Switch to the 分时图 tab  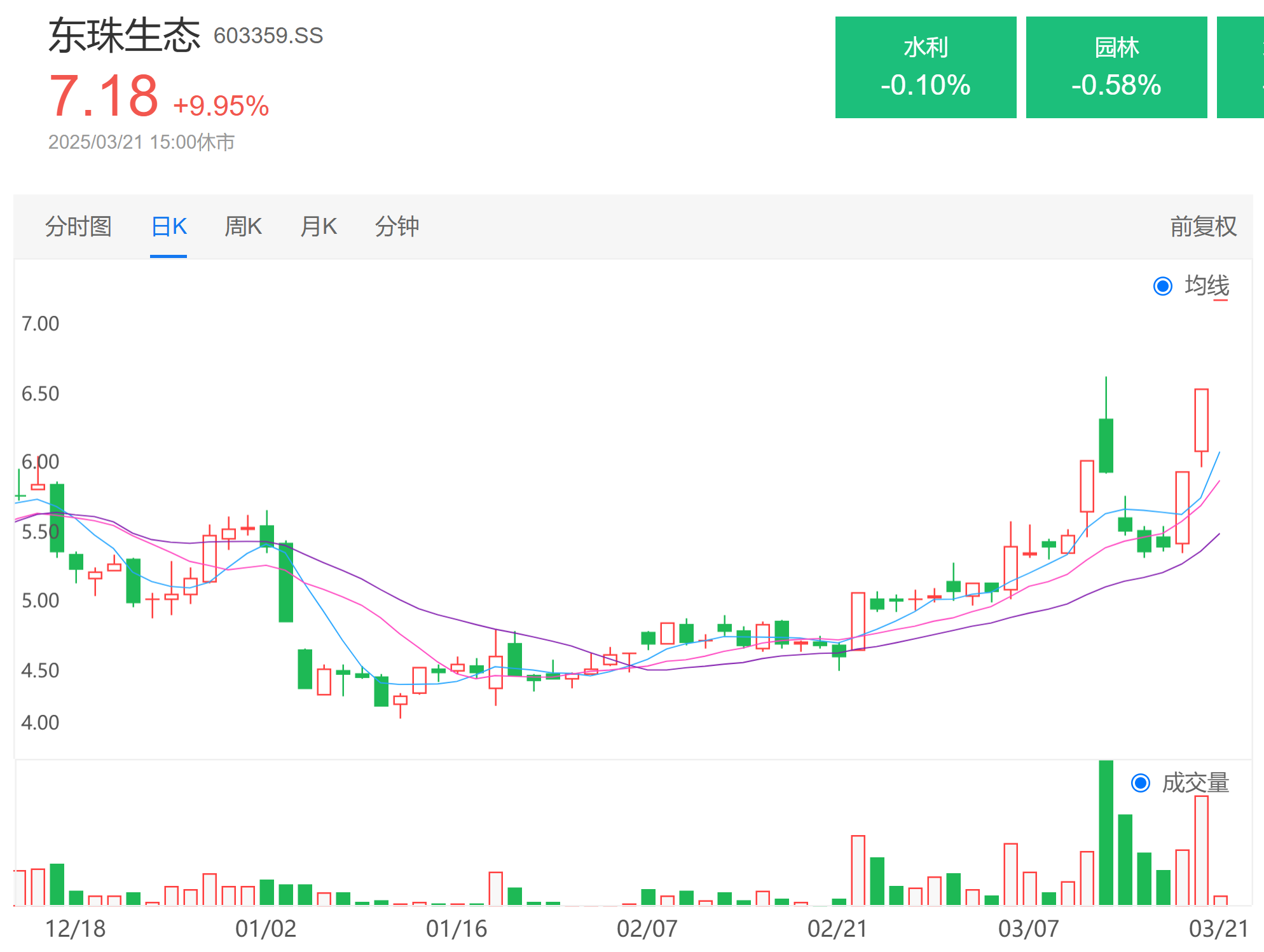[x=78, y=226]
